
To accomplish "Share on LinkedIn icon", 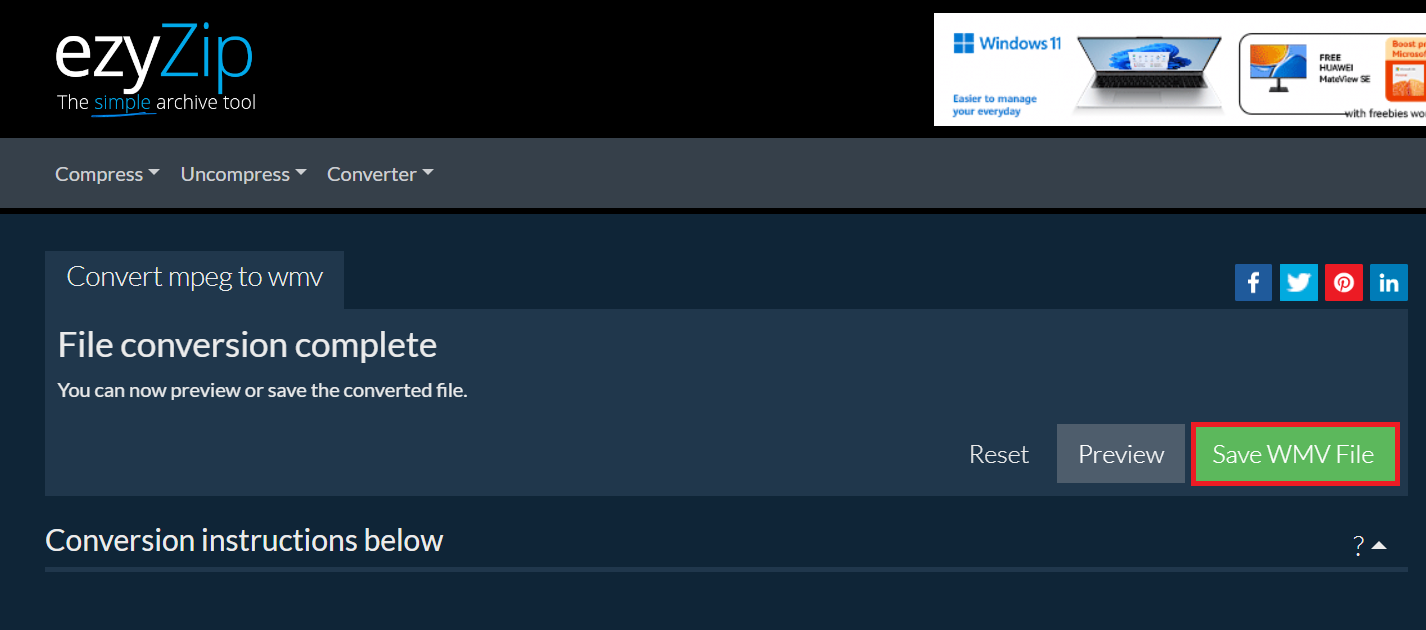I will (1389, 283).
